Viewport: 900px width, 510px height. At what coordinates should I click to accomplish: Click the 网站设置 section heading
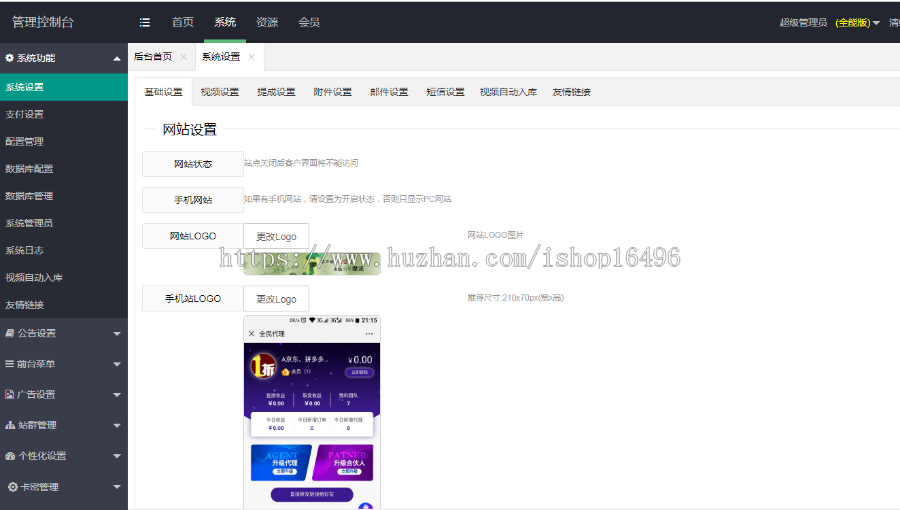pos(189,130)
